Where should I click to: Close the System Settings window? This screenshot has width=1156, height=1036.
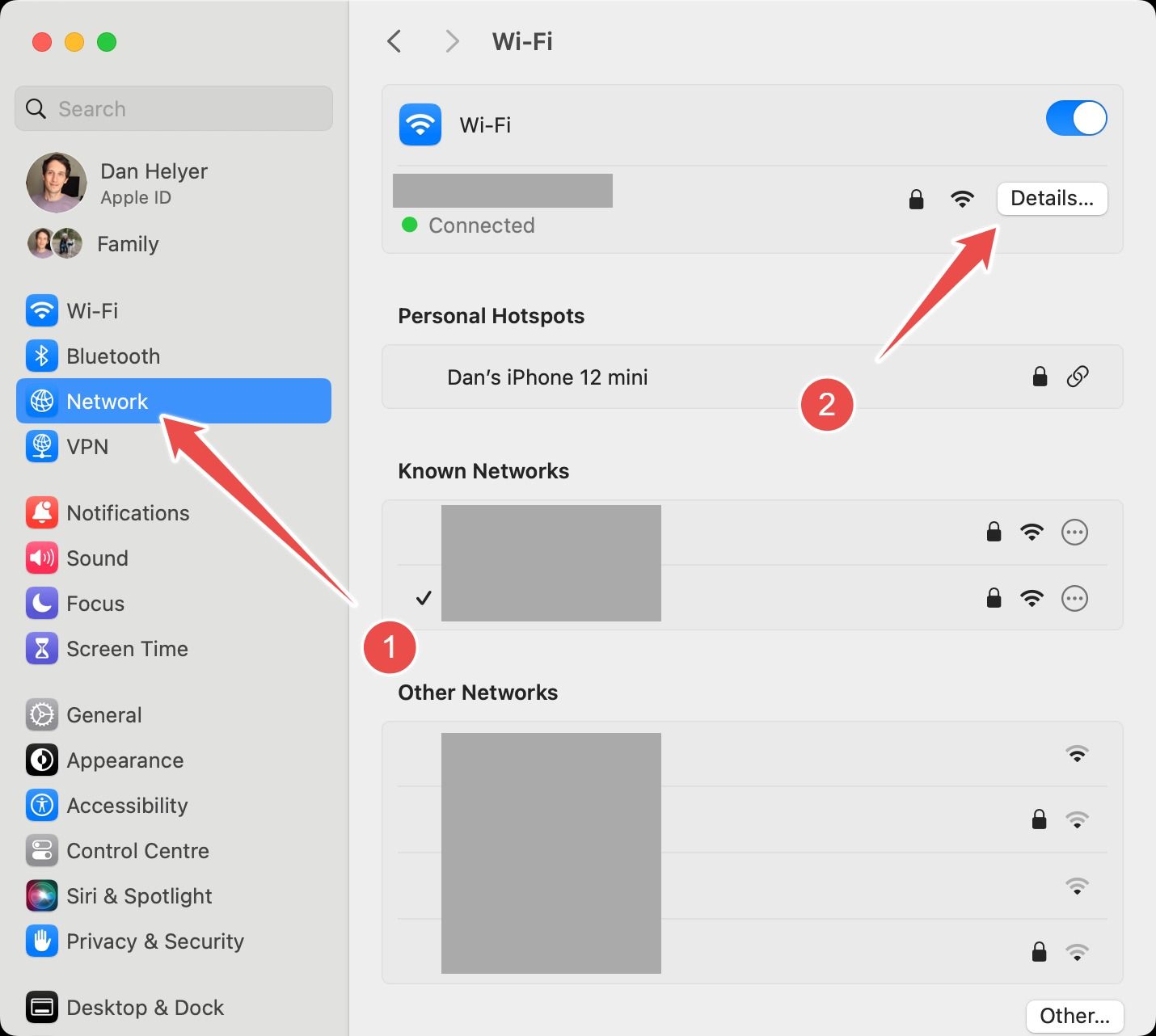point(42,42)
